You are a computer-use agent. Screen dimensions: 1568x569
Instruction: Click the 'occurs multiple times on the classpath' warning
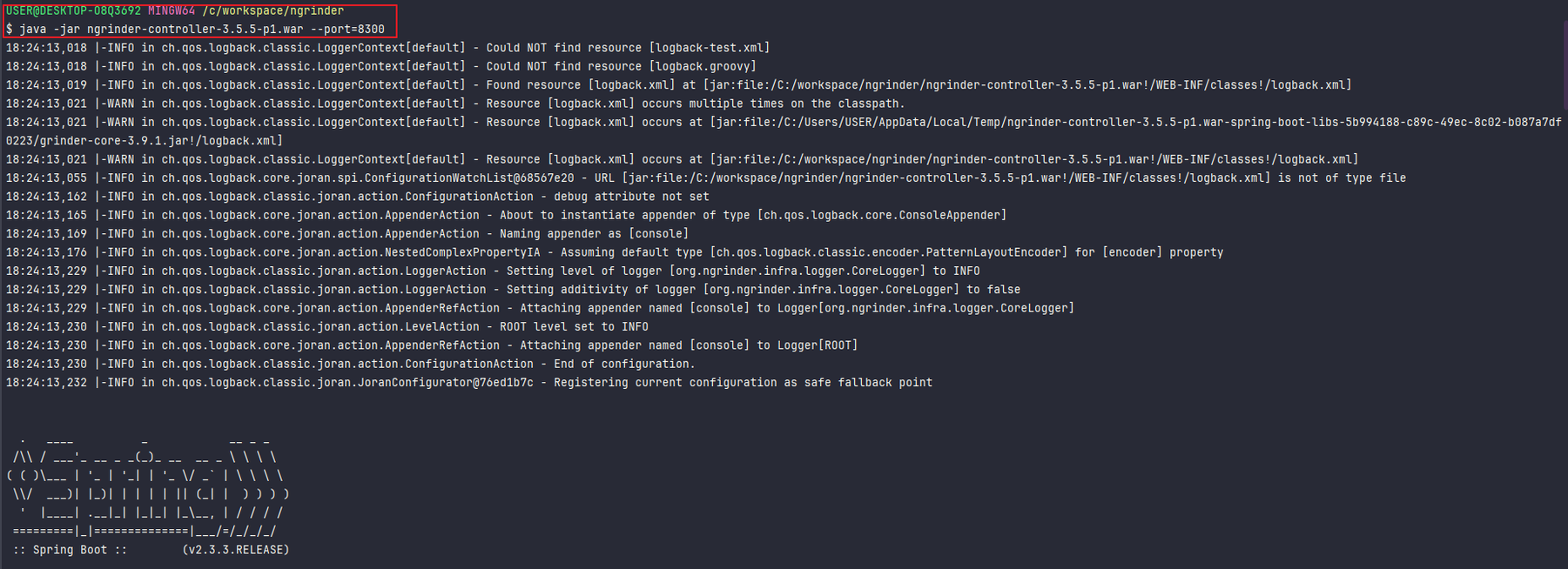coord(455,104)
